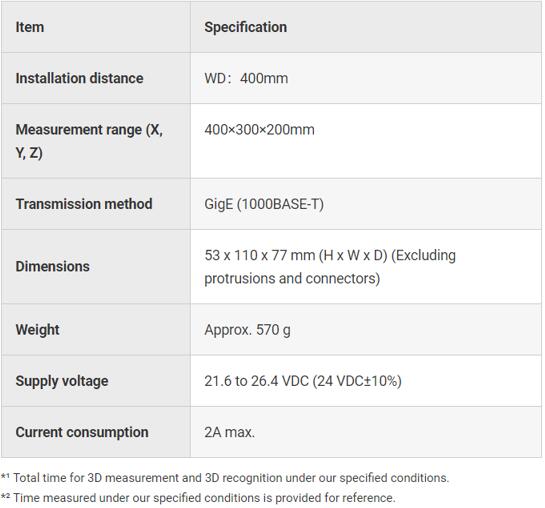Click the 'GigE (1000BASE-T)' value

pyautogui.click(x=264, y=204)
